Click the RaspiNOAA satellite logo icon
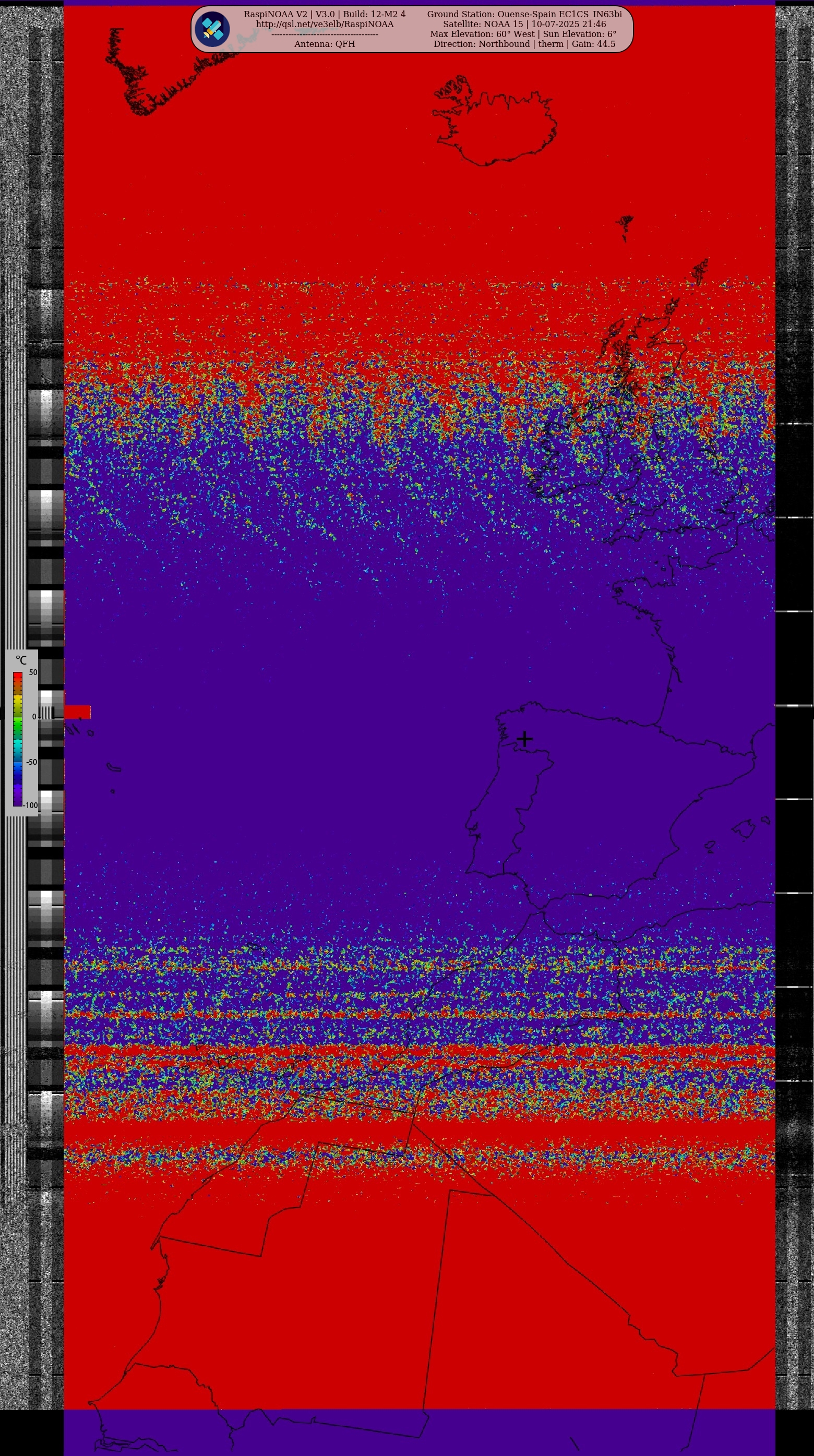The width and height of the screenshot is (814, 1456). [212, 29]
